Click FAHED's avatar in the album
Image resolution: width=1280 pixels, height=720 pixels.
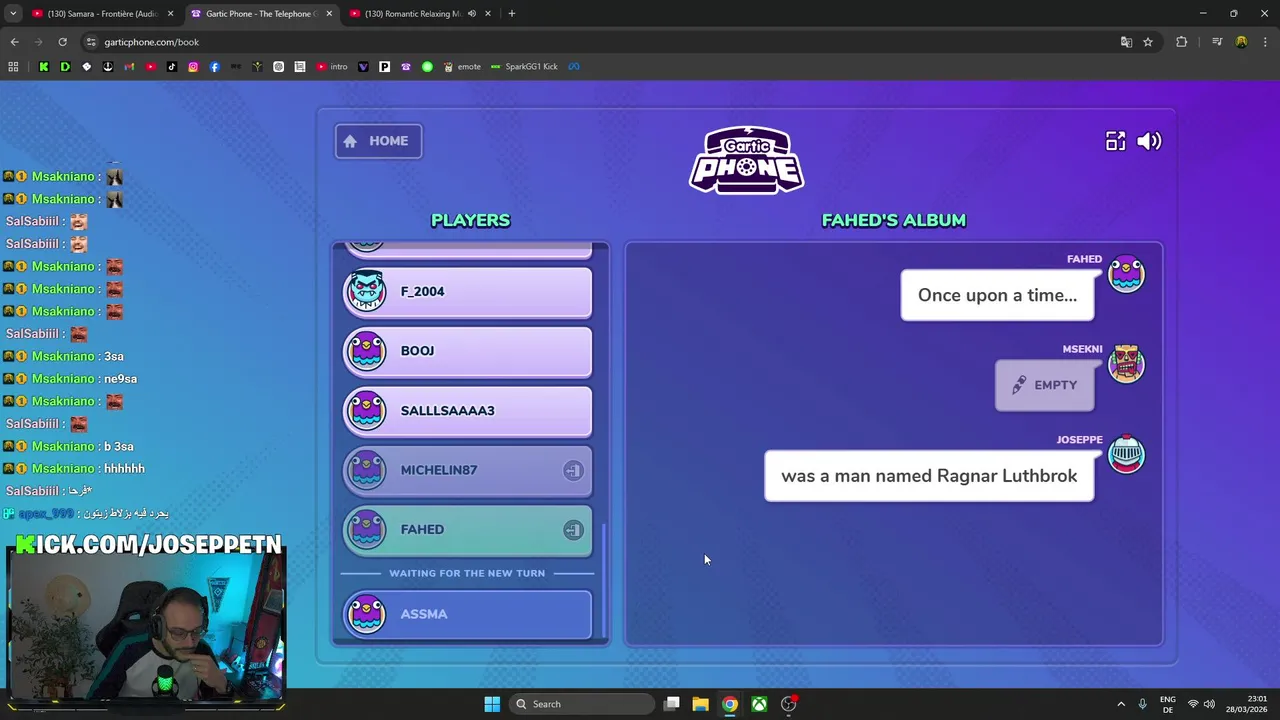[1126, 274]
